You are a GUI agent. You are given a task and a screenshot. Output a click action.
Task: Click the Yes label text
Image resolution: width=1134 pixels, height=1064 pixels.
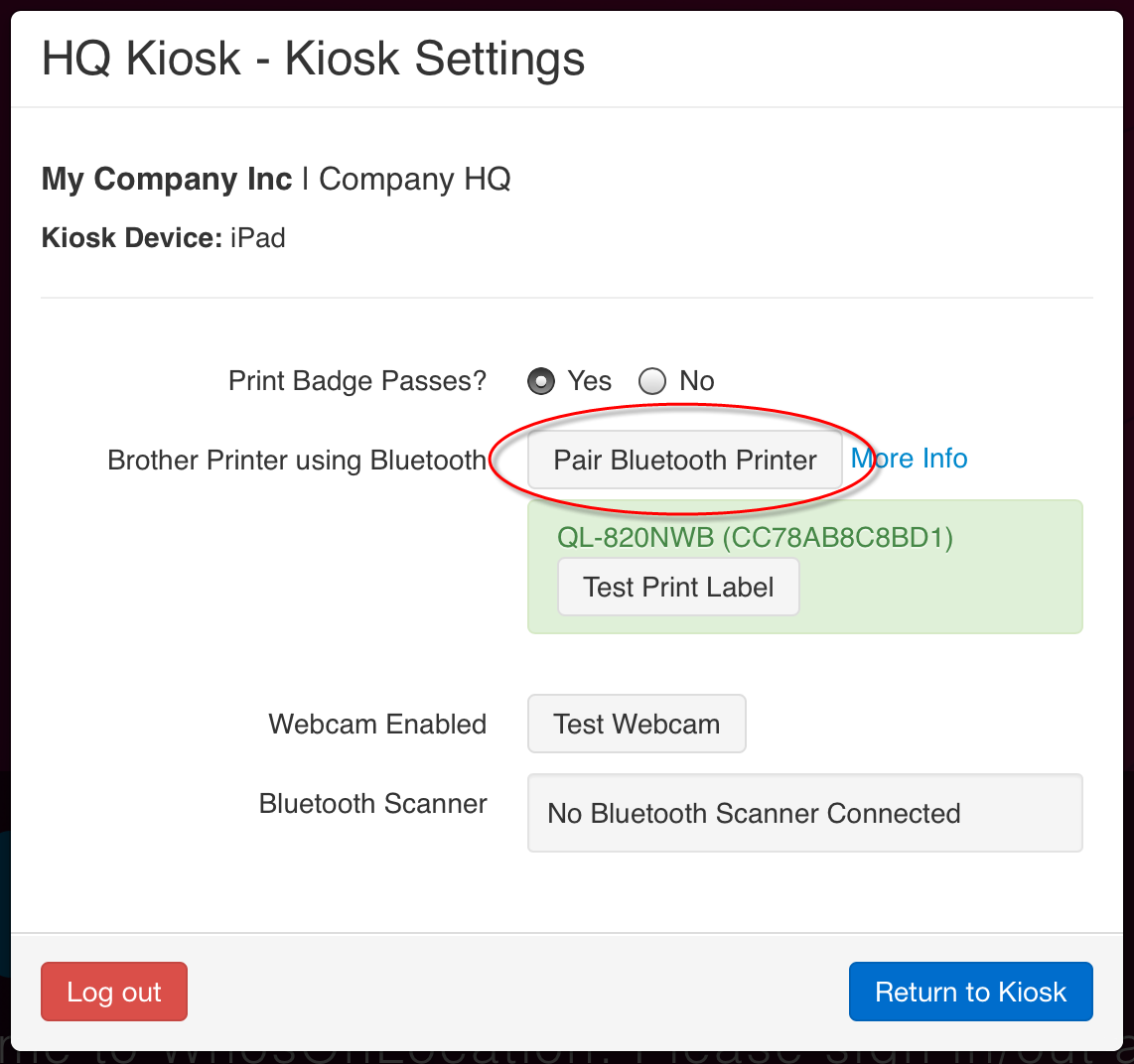(x=590, y=381)
